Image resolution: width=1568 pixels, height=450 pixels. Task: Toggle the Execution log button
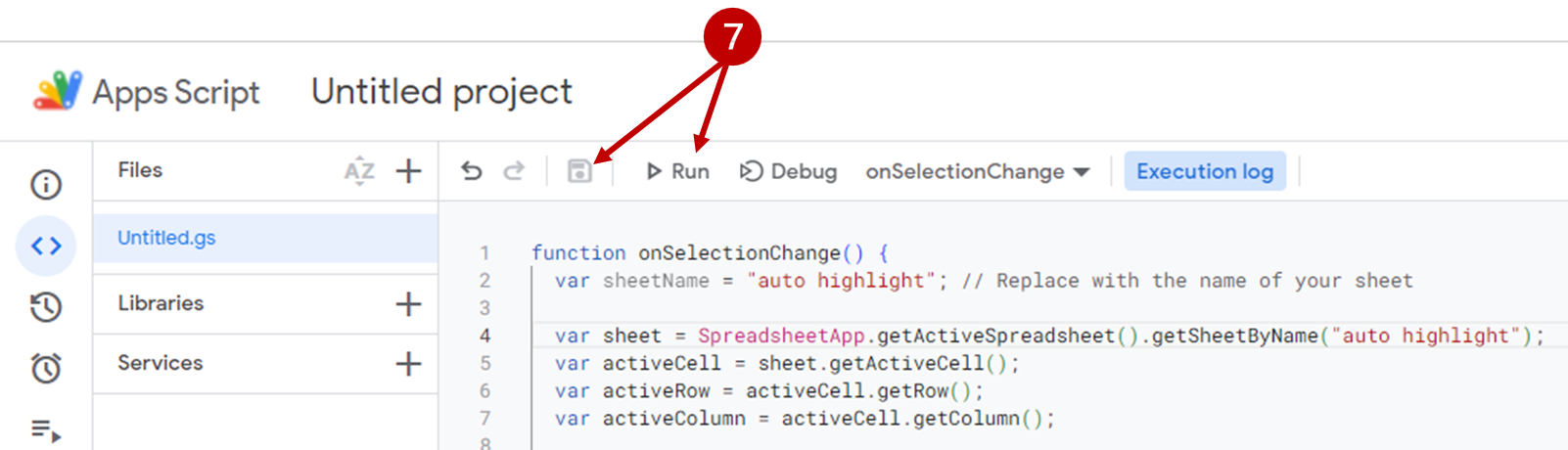pyautogui.click(x=1204, y=171)
